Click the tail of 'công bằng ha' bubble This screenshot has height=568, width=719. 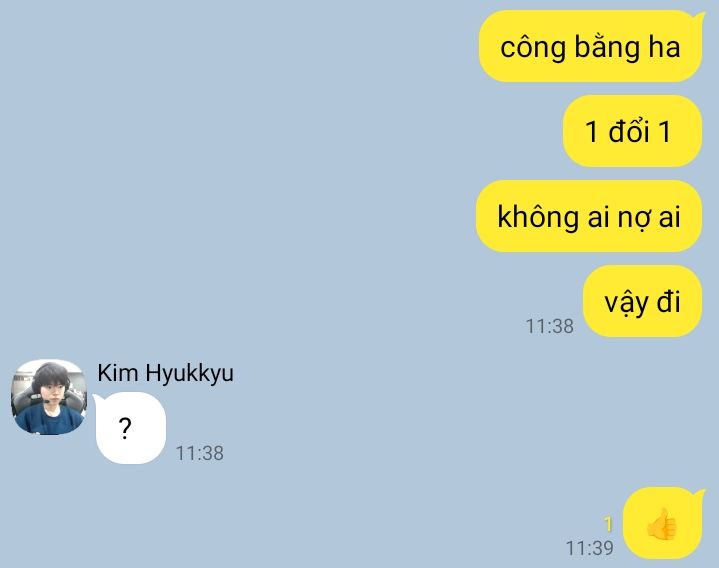click(x=700, y=18)
